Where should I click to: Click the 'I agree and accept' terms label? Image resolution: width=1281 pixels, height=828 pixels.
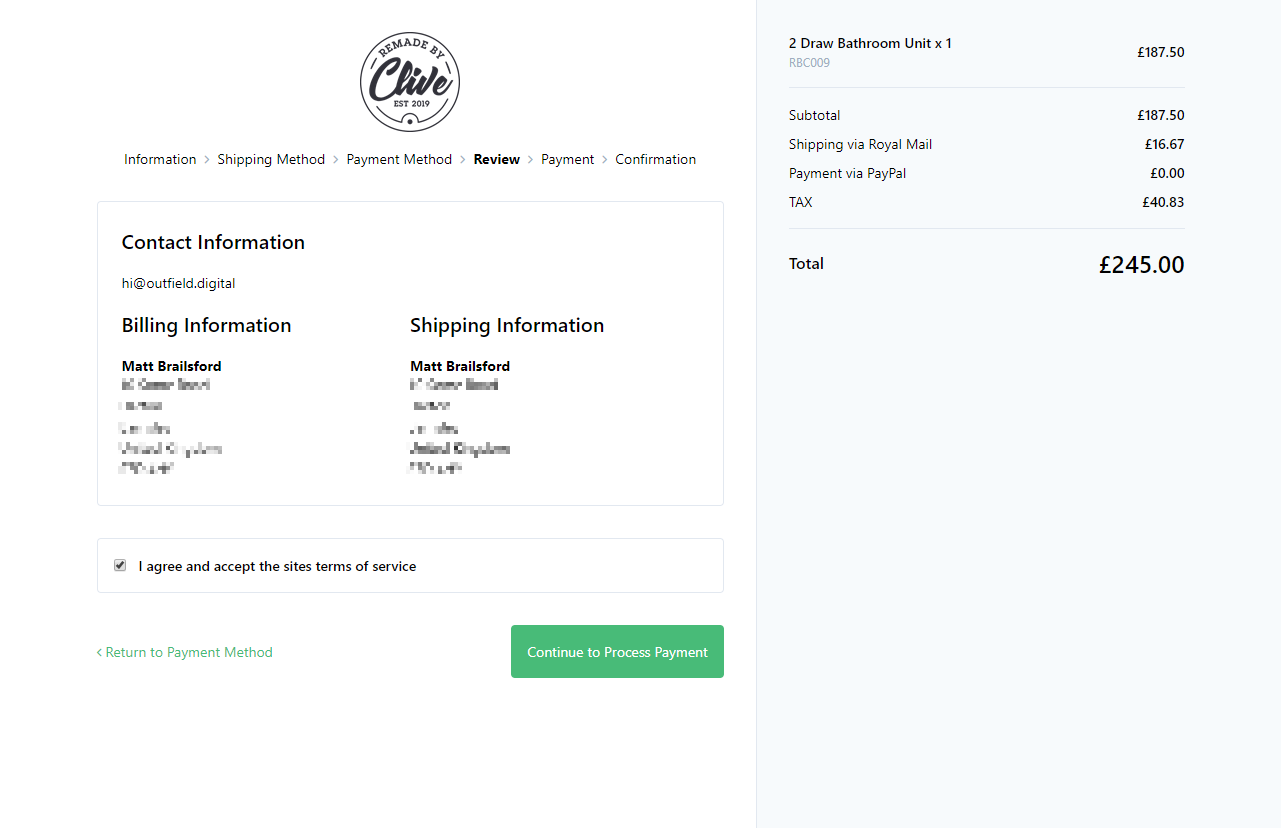point(277,567)
